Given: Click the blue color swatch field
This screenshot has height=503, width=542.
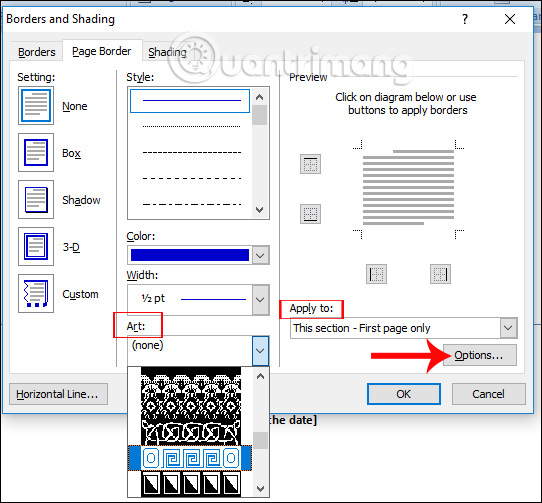Looking at the screenshot, I should tap(190, 255).
